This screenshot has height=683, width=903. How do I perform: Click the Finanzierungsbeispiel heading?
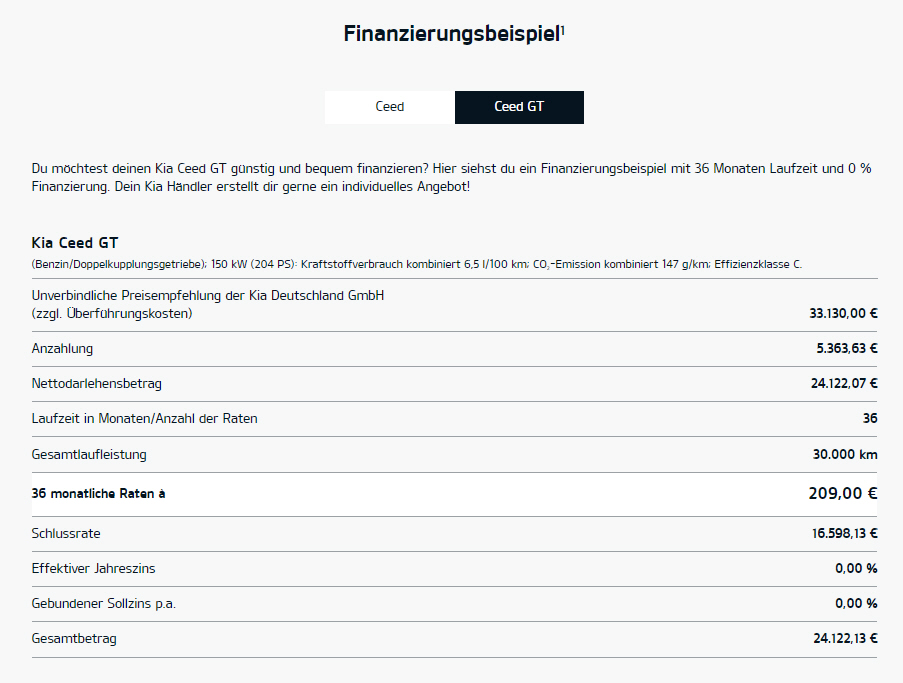coord(451,34)
